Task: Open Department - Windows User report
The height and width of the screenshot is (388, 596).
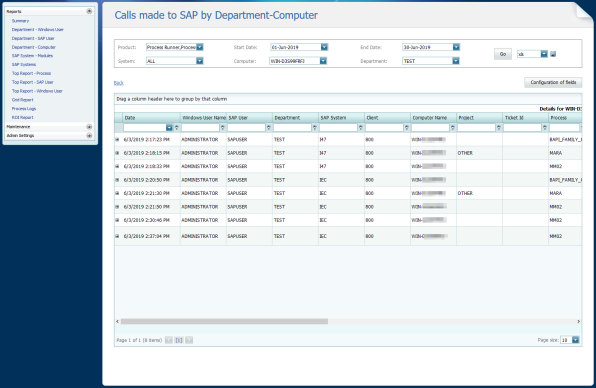Action: point(38,30)
